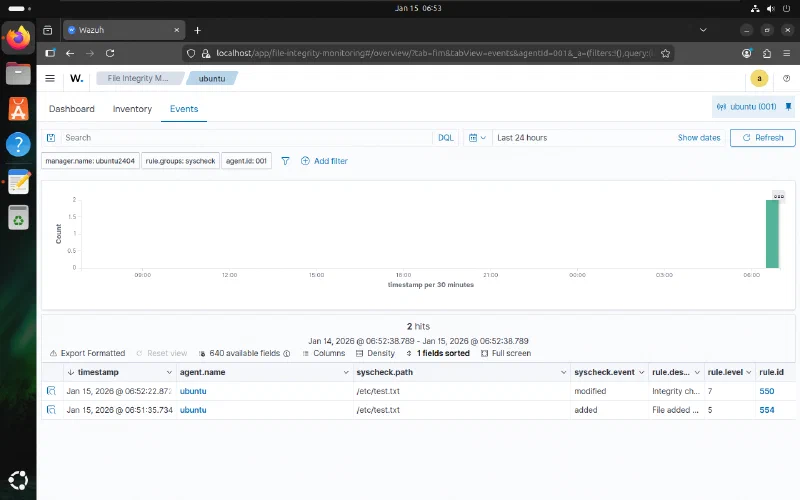Inspect document details for the modified event row
The image size is (800, 500).
[x=51, y=391]
